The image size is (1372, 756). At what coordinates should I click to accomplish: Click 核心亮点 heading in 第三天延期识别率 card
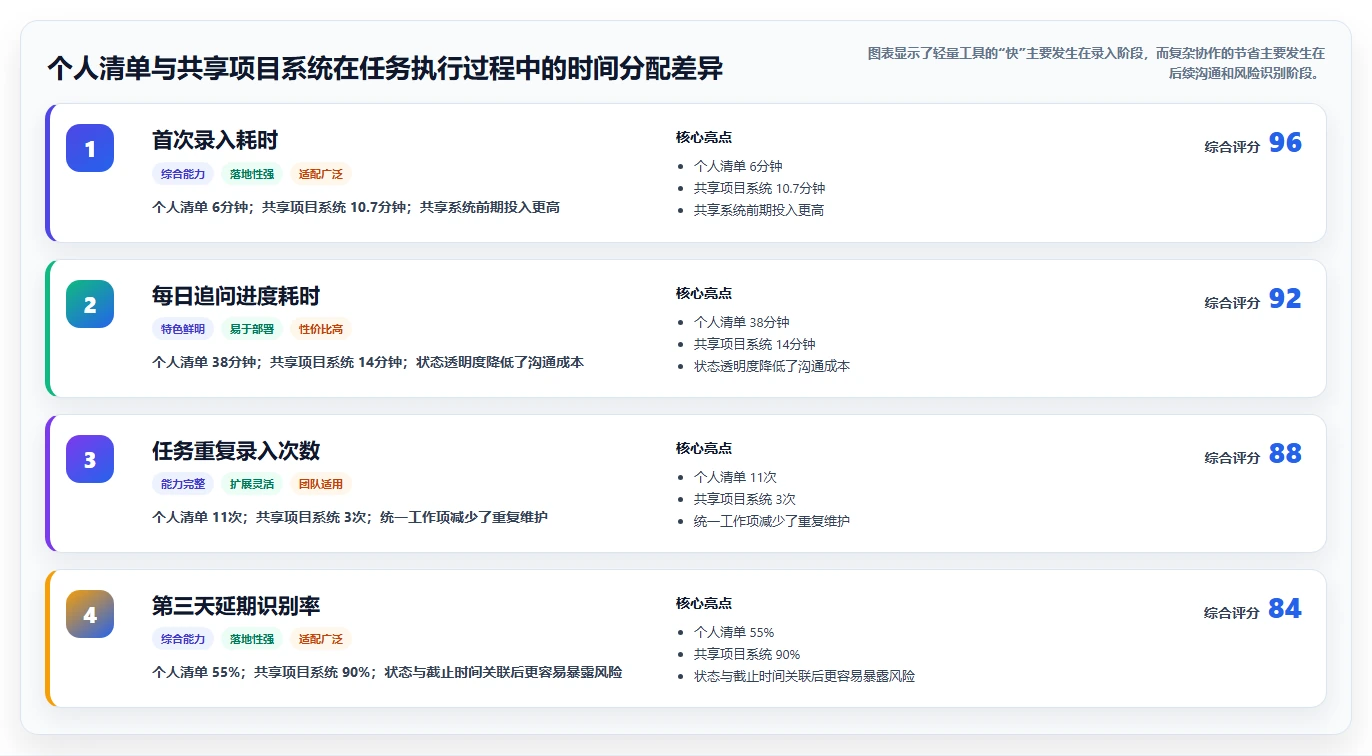tap(704, 604)
